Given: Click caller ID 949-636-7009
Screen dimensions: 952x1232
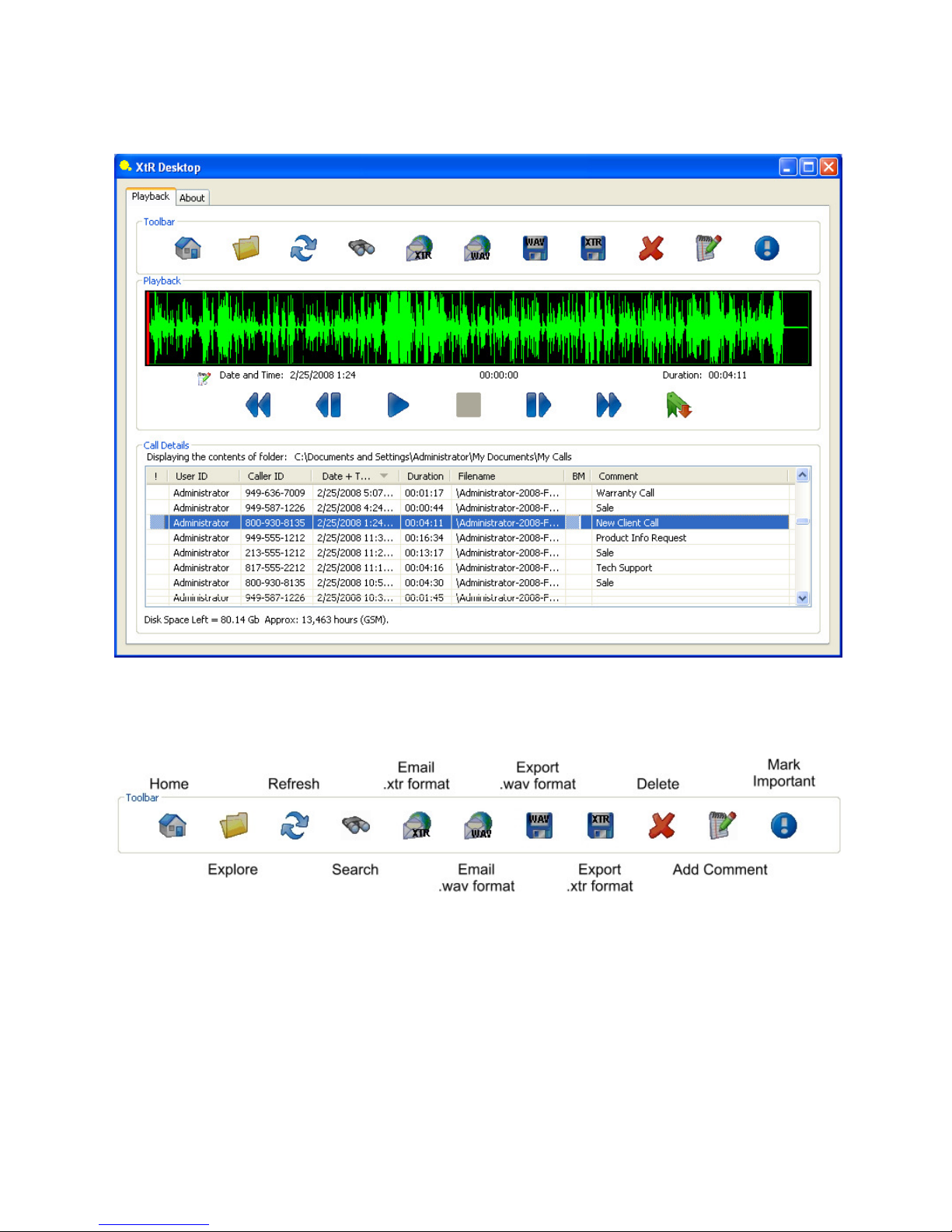Looking at the screenshot, I should click(x=275, y=493).
